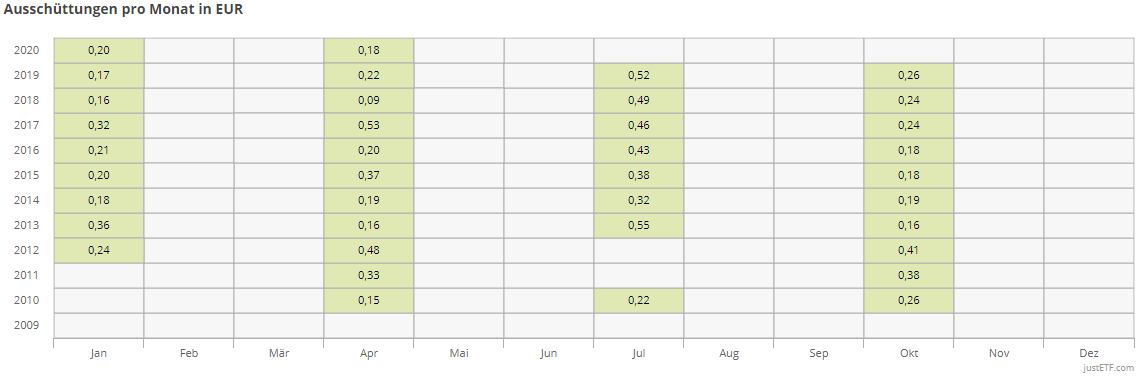Click the 2010 July cell showing 0,22

pos(639,300)
